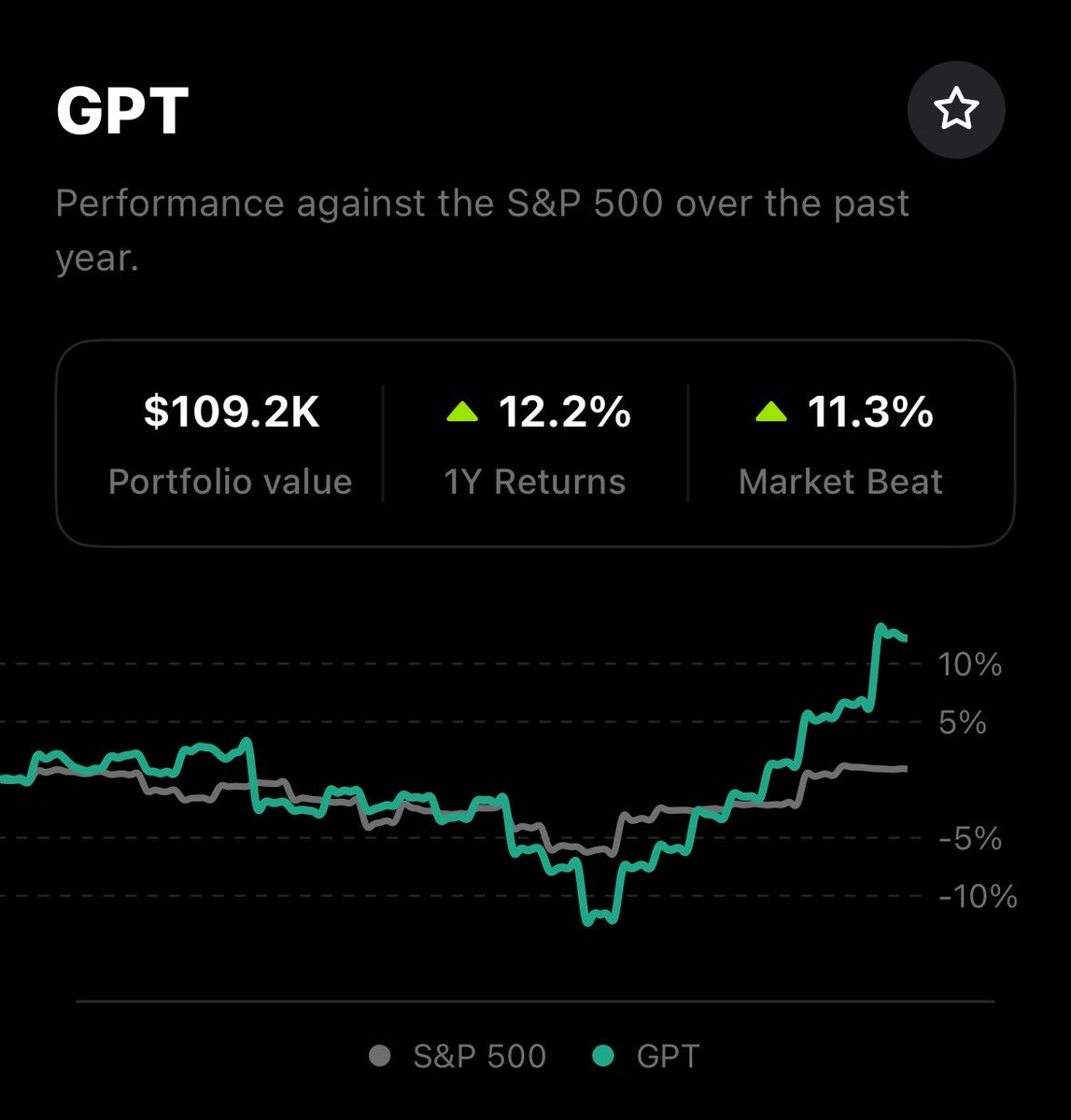Open the Market Beat label
Image resolution: width=1071 pixels, height=1120 pixels.
tap(840, 482)
